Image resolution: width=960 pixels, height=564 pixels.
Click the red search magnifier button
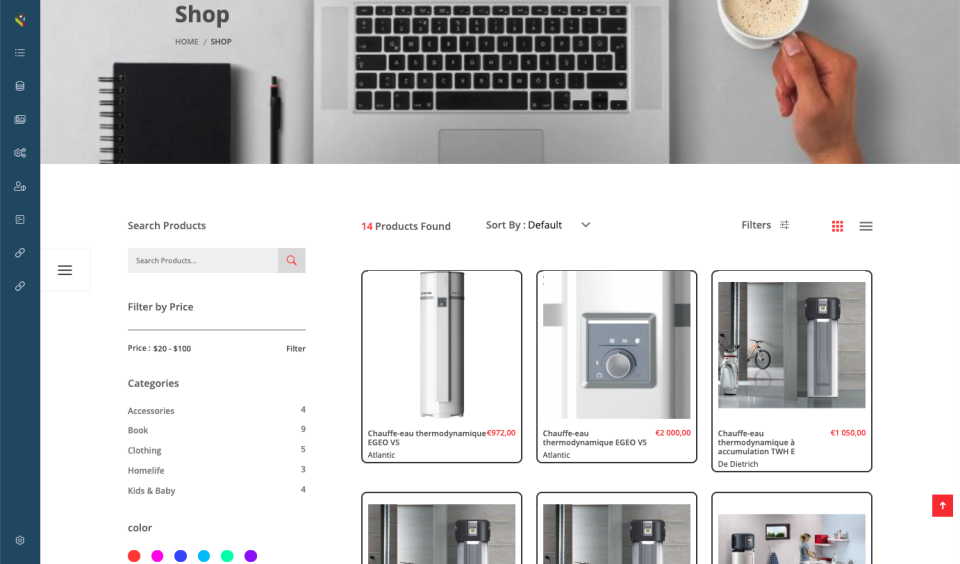pyautogui.click(x=291, y=260)
